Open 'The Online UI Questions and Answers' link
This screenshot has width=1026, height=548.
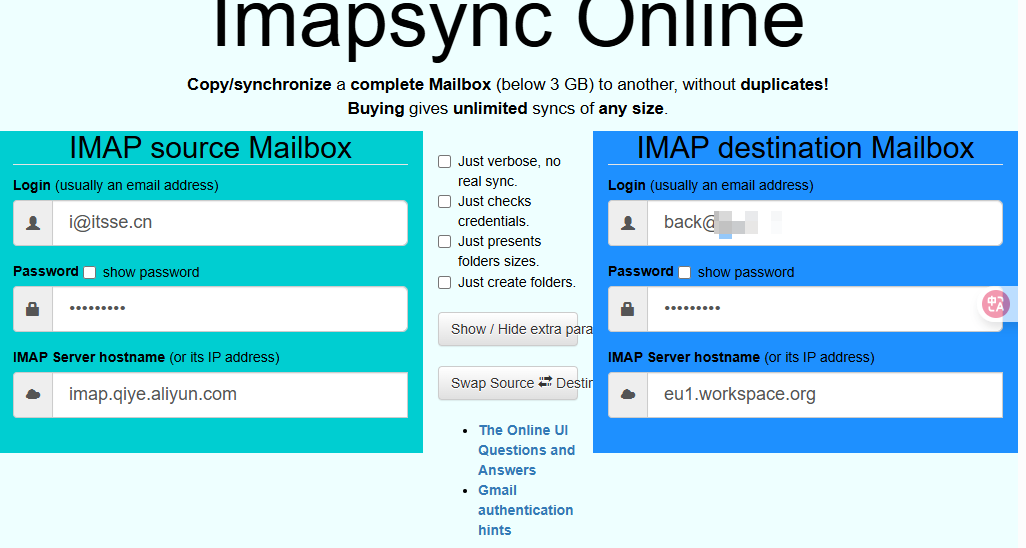pyautogui.click(x=526, y=450)
